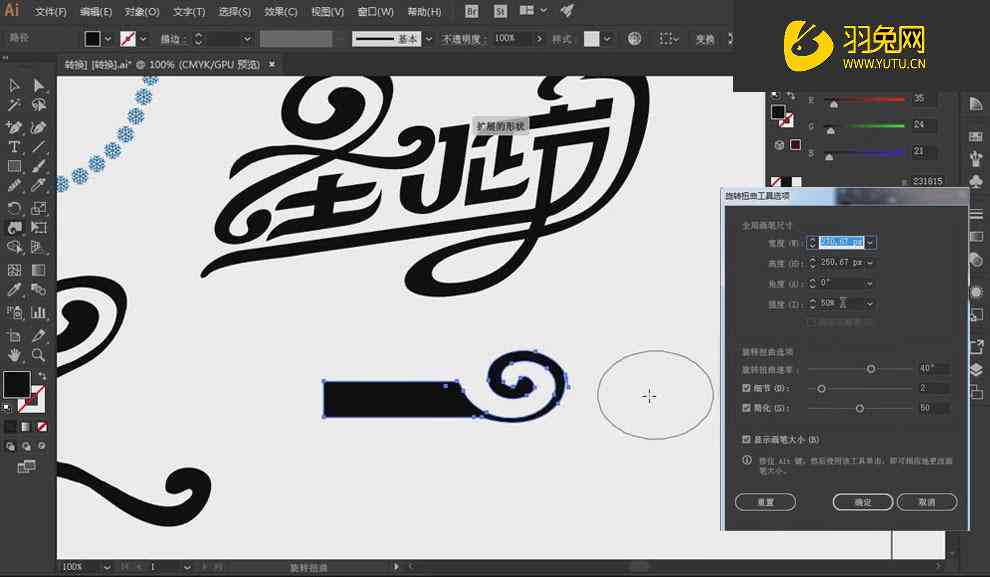This screenshot has height=577, width=990.
Task: Select the Blend tool
Action: [x=39, y=290]
